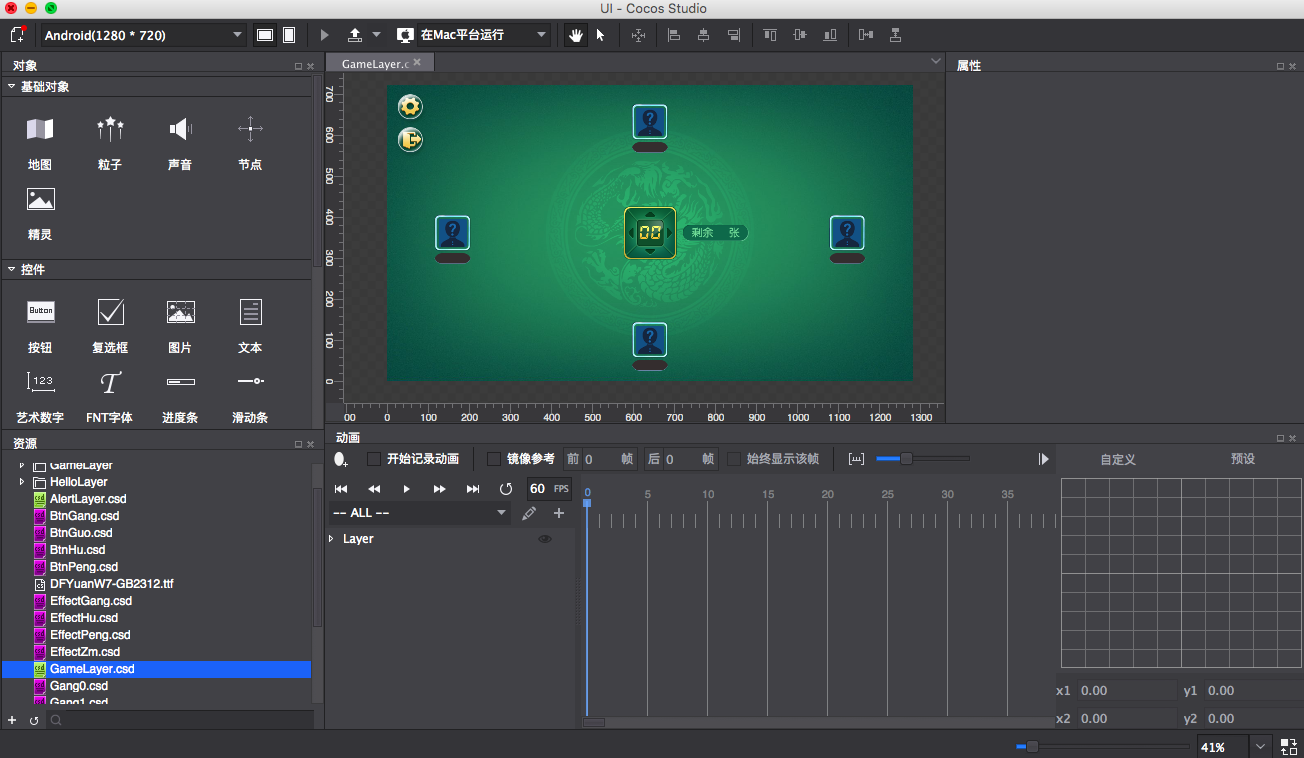Toggle the 镜像参考 checkbox

click(494, 459)
